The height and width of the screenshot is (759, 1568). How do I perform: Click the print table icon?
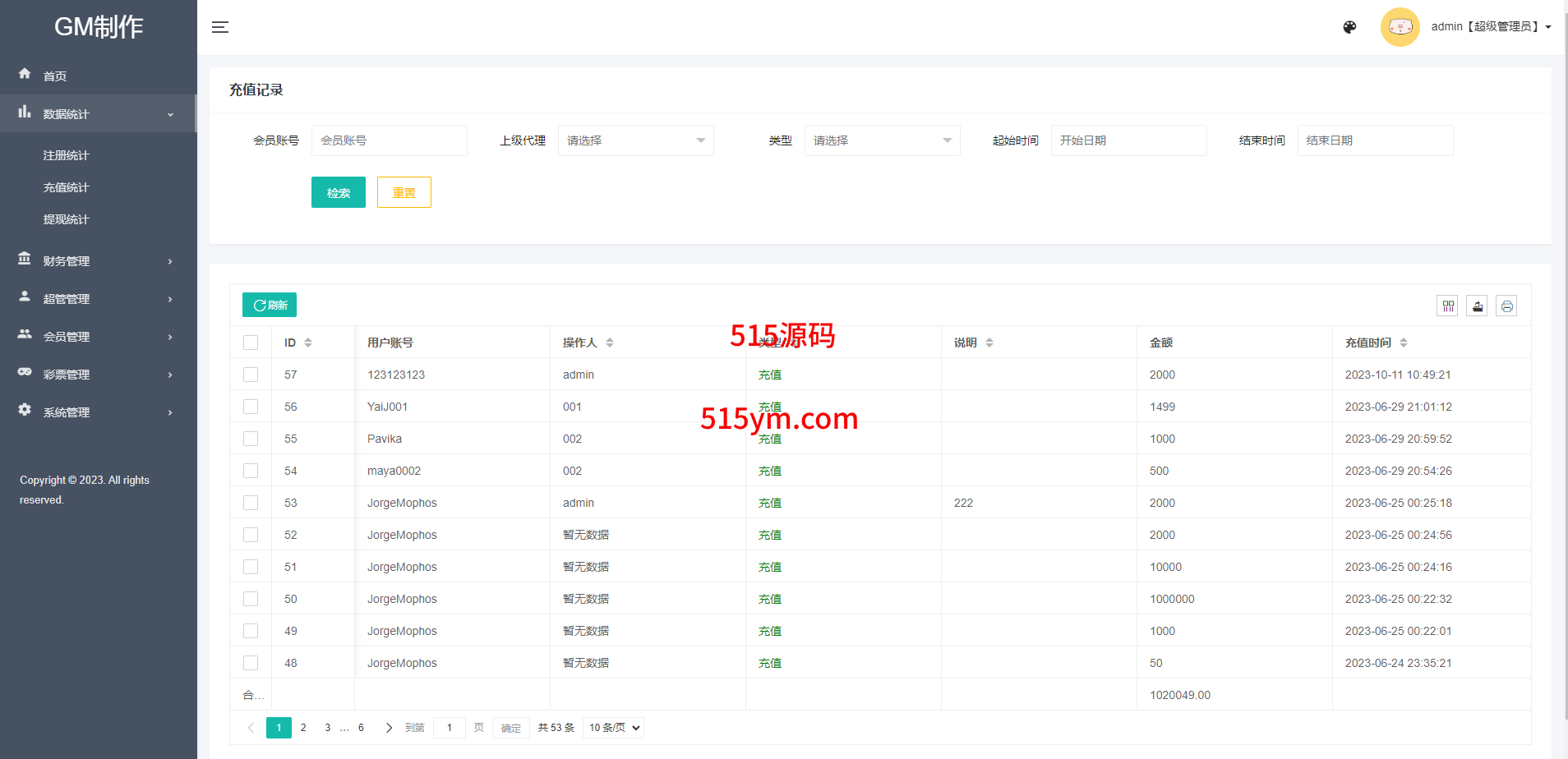1506,306
